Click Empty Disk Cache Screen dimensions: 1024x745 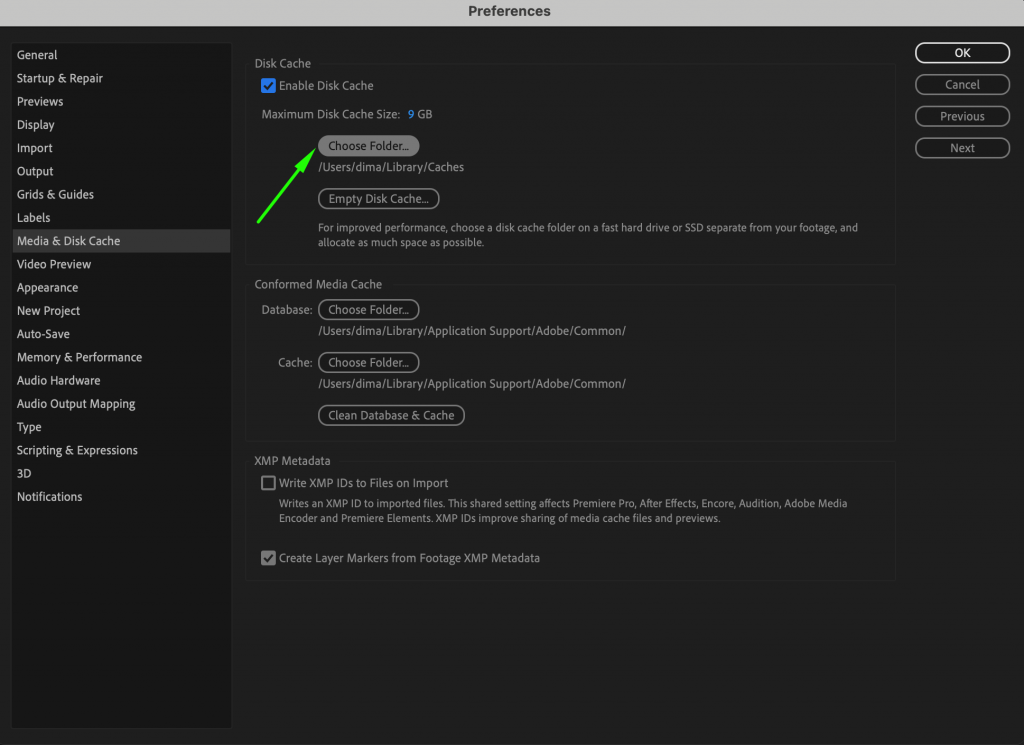pos(378,198)
